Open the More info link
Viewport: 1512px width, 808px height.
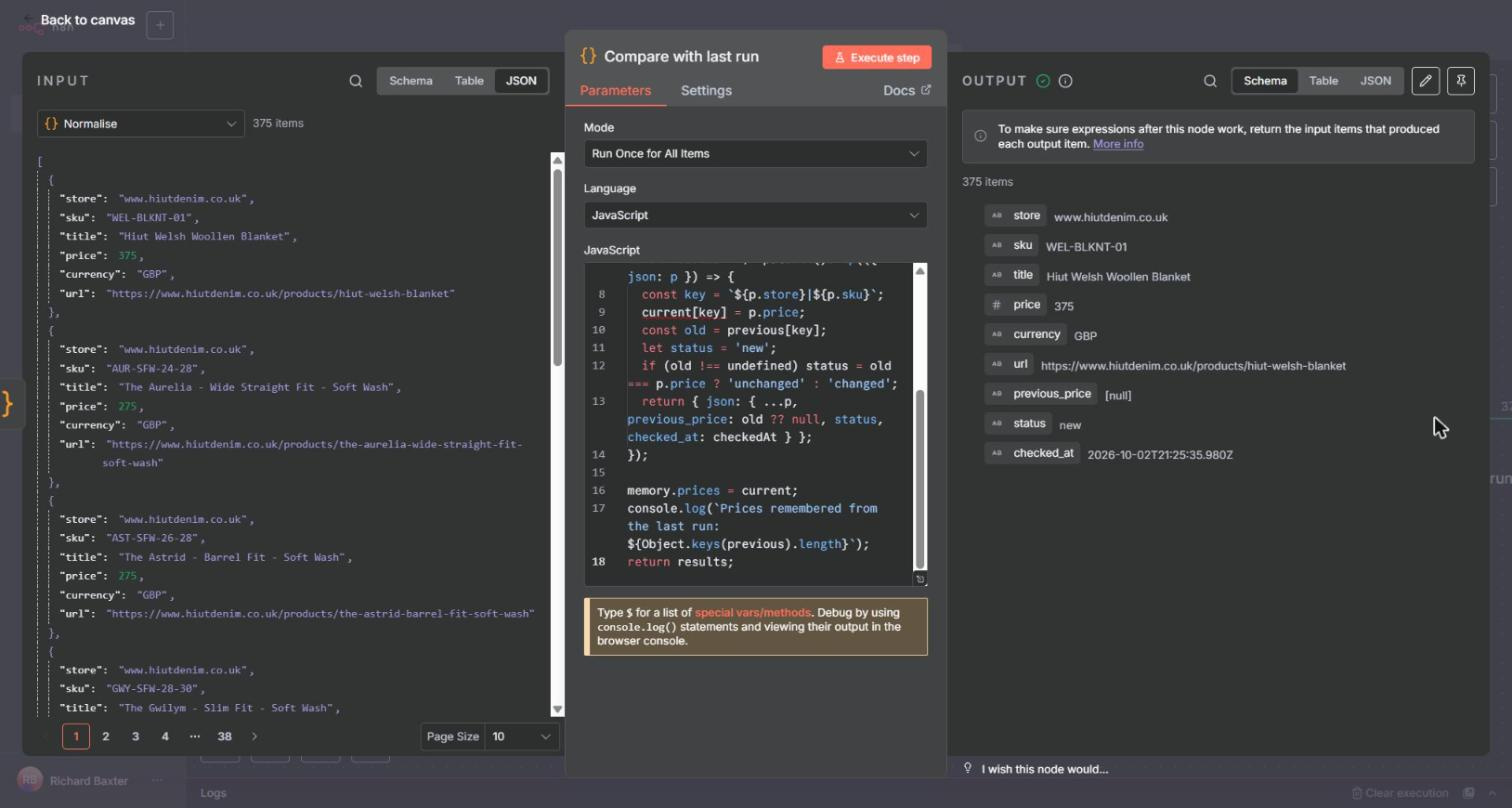click(x=1118, y=144)
